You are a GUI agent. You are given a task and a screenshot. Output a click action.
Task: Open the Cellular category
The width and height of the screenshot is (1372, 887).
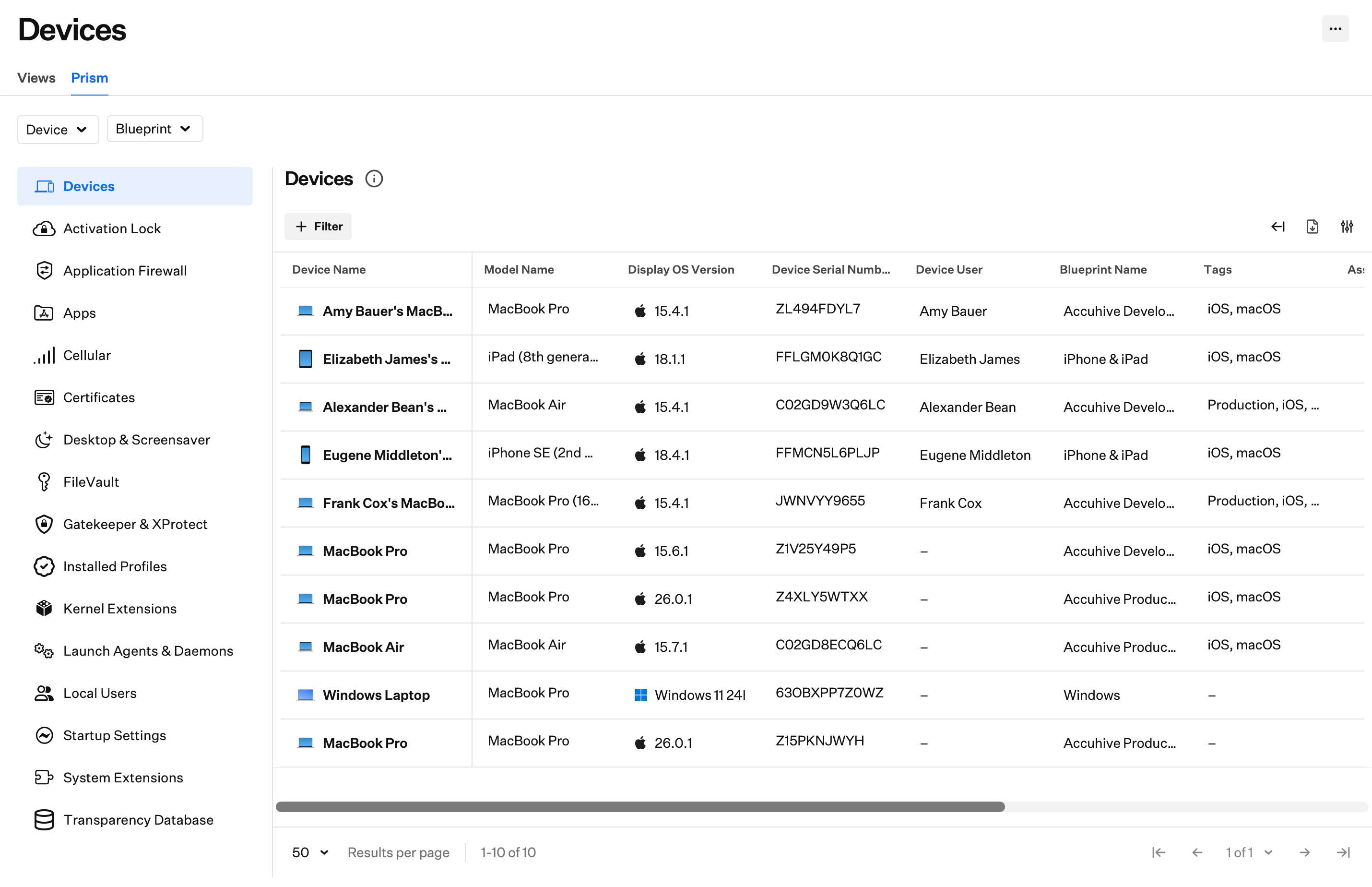click(135, 355)
